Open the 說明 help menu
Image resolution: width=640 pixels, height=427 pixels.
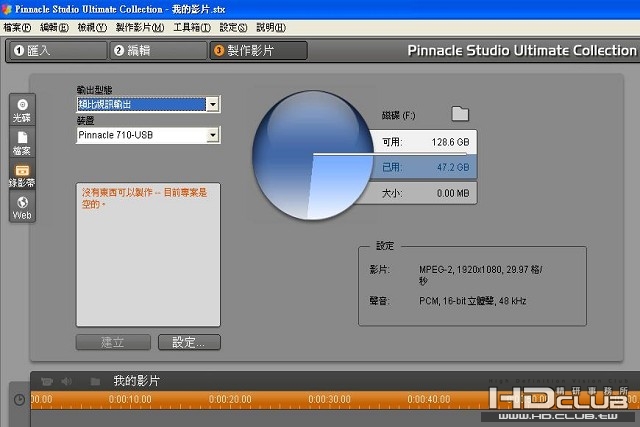(x=271, y=27)
